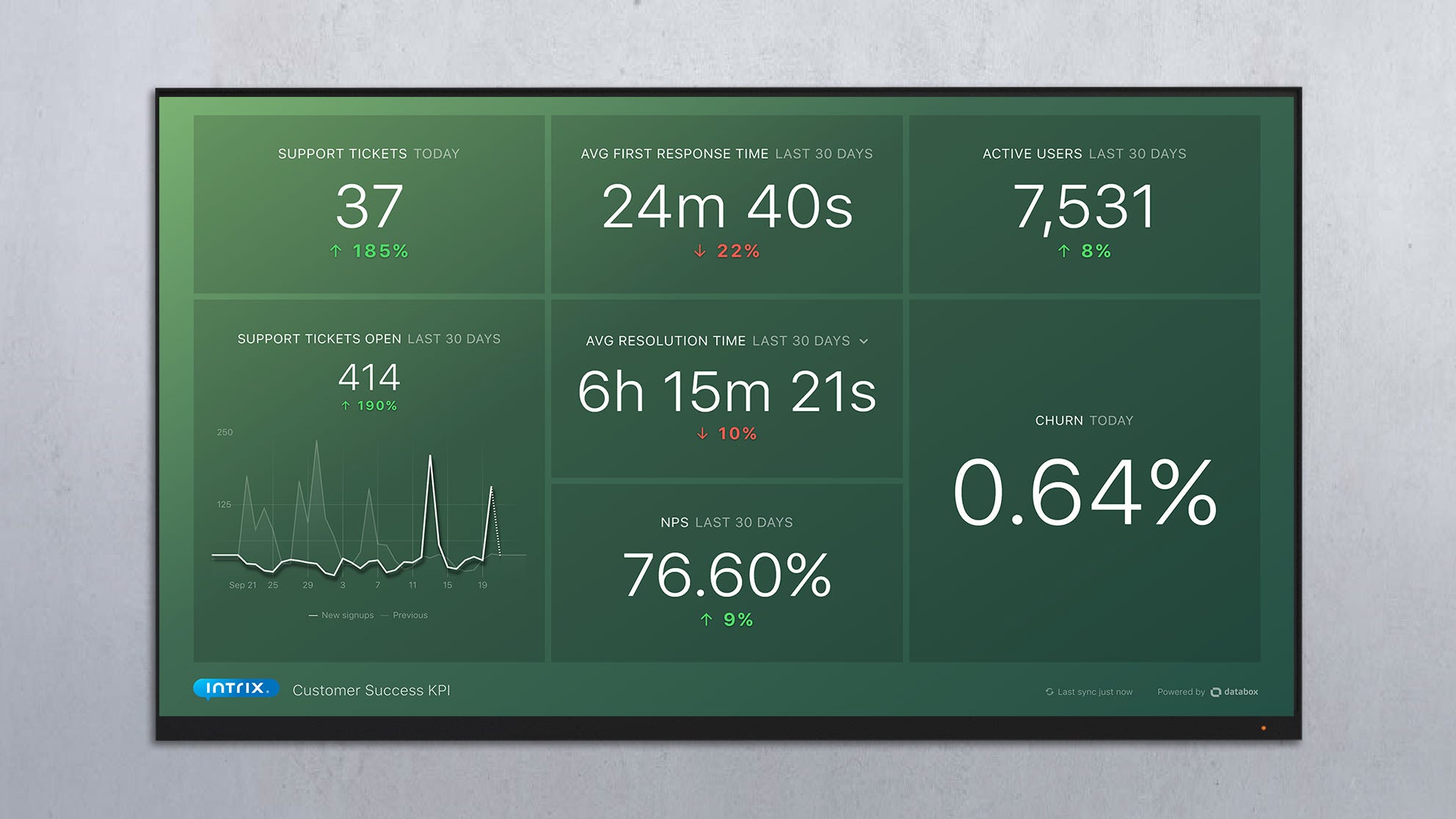Click the Databox logo icon

pos(1216,692)
